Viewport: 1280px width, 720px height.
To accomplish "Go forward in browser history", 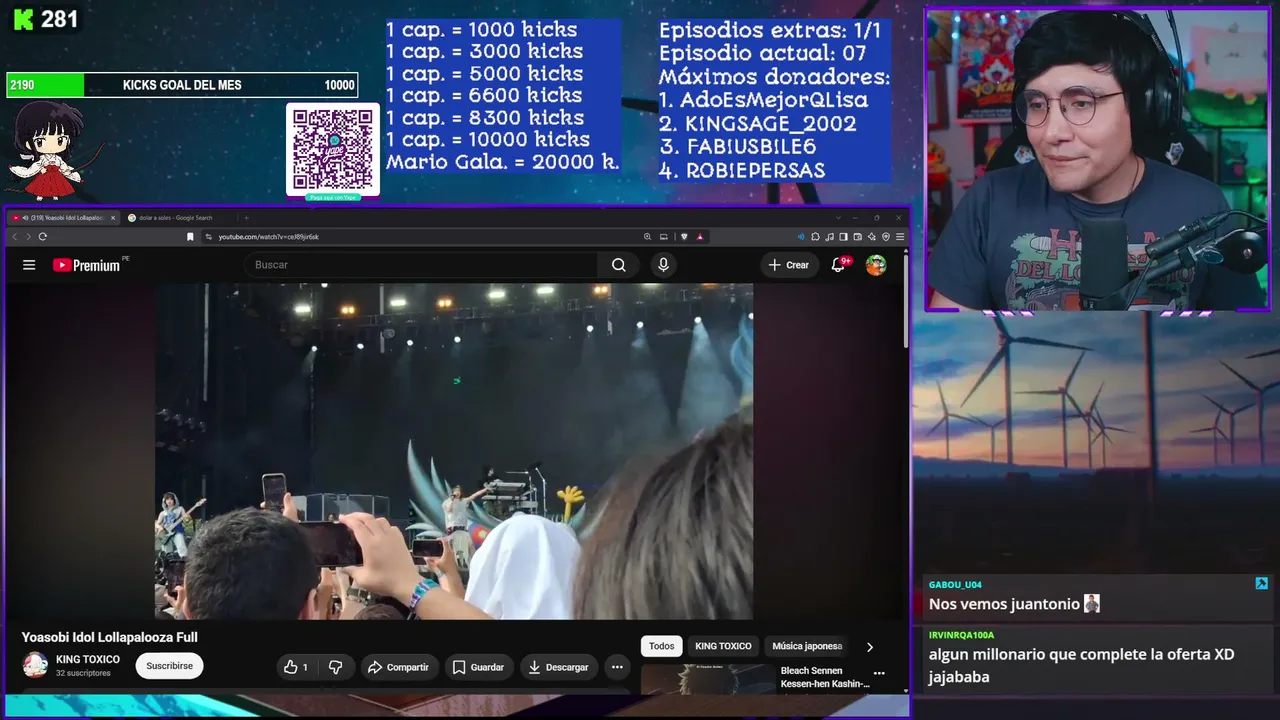I will tap(28, 237).
